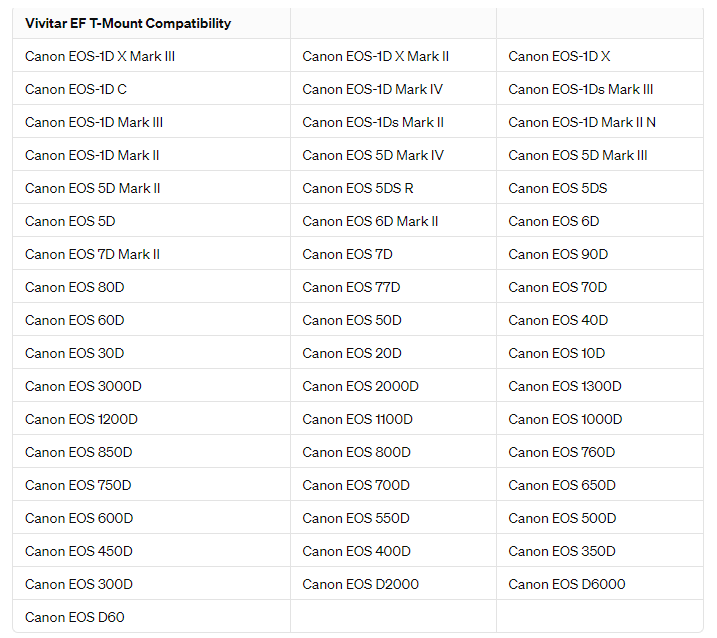717x638 pixels.
Task: Select the Canon EOS 90D cell
Action: (558, 254)
